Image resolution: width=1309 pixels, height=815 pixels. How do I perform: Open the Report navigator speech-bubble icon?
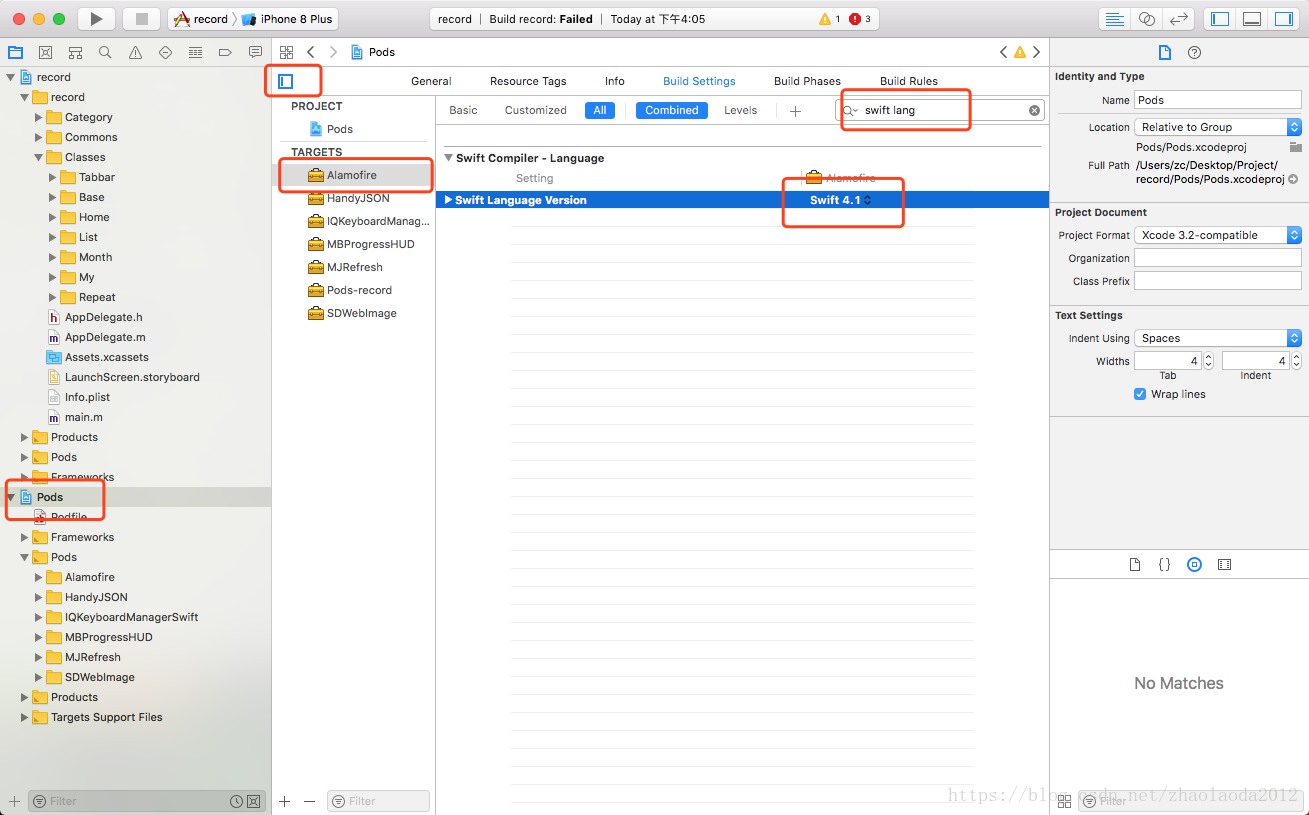pyautogui.click(x=255, y=52)
